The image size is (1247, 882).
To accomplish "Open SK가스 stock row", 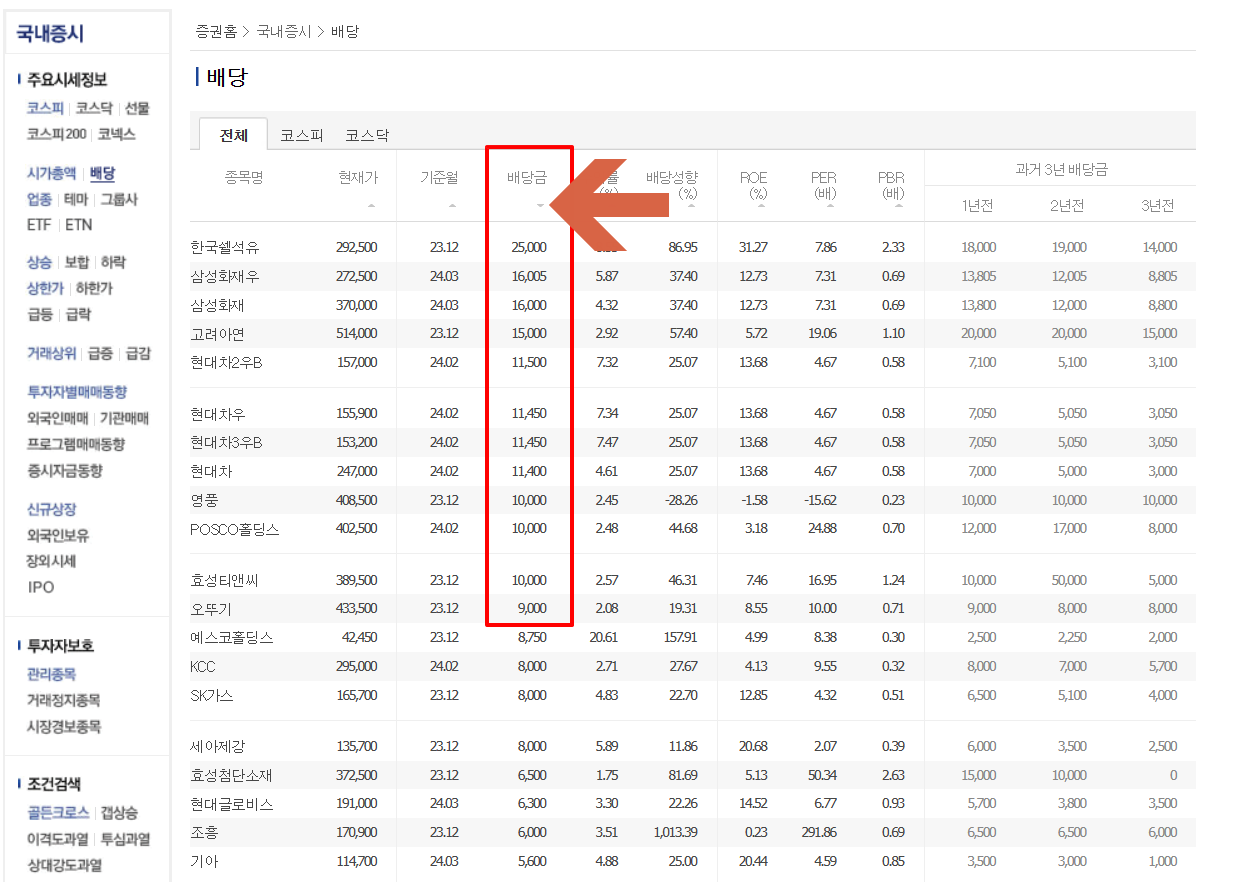I will (x=212, y=696).
